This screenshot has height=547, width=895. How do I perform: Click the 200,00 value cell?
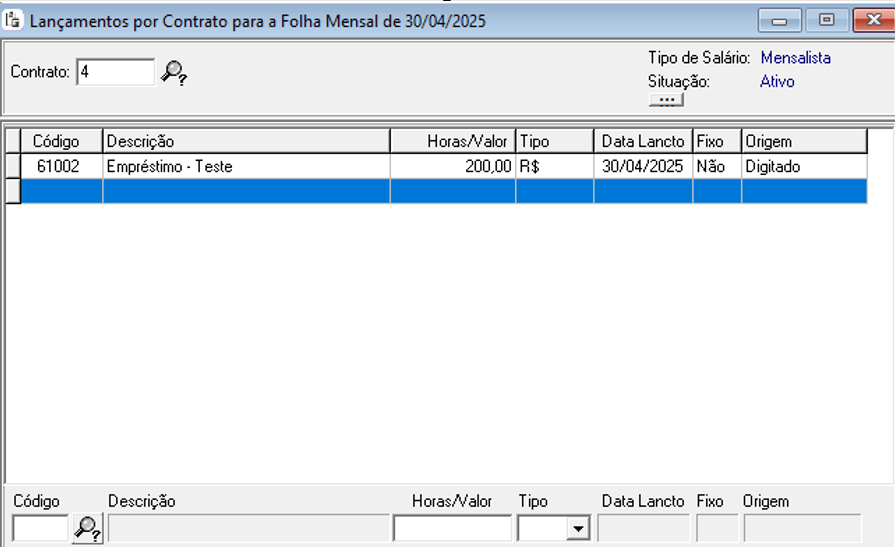(453, 167)
